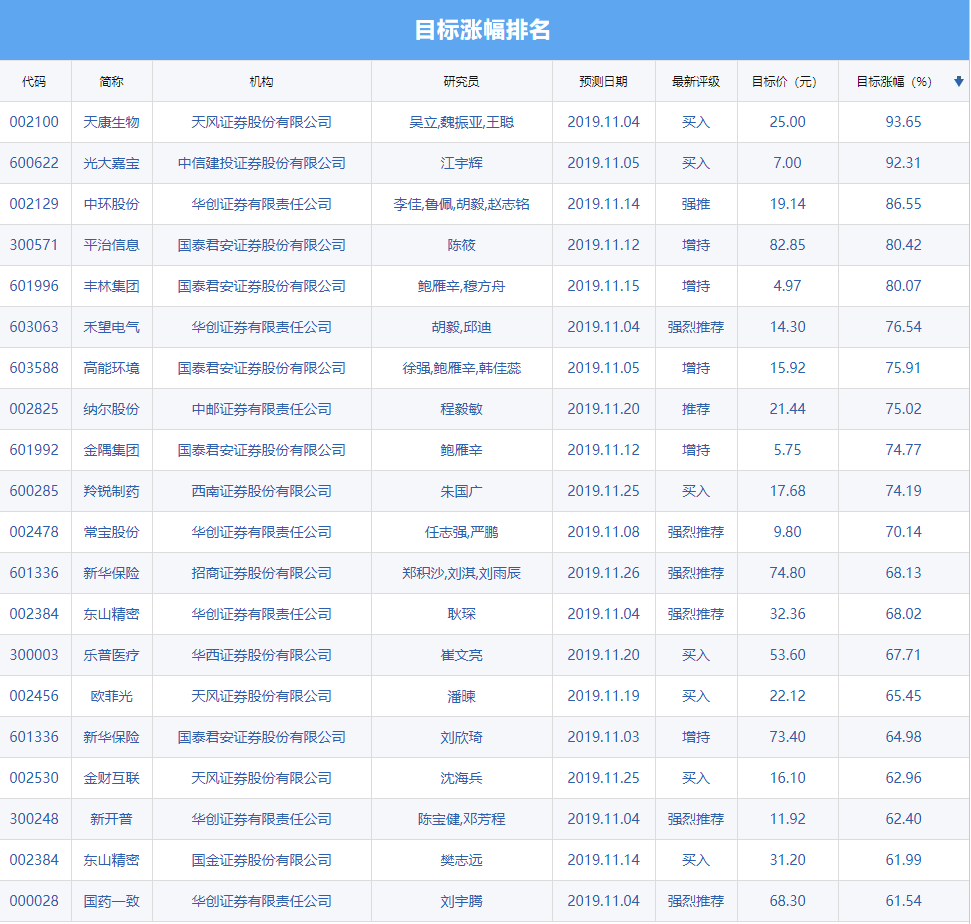Select target gain 76.54
The image size is (971, 924).
point(903,326)
